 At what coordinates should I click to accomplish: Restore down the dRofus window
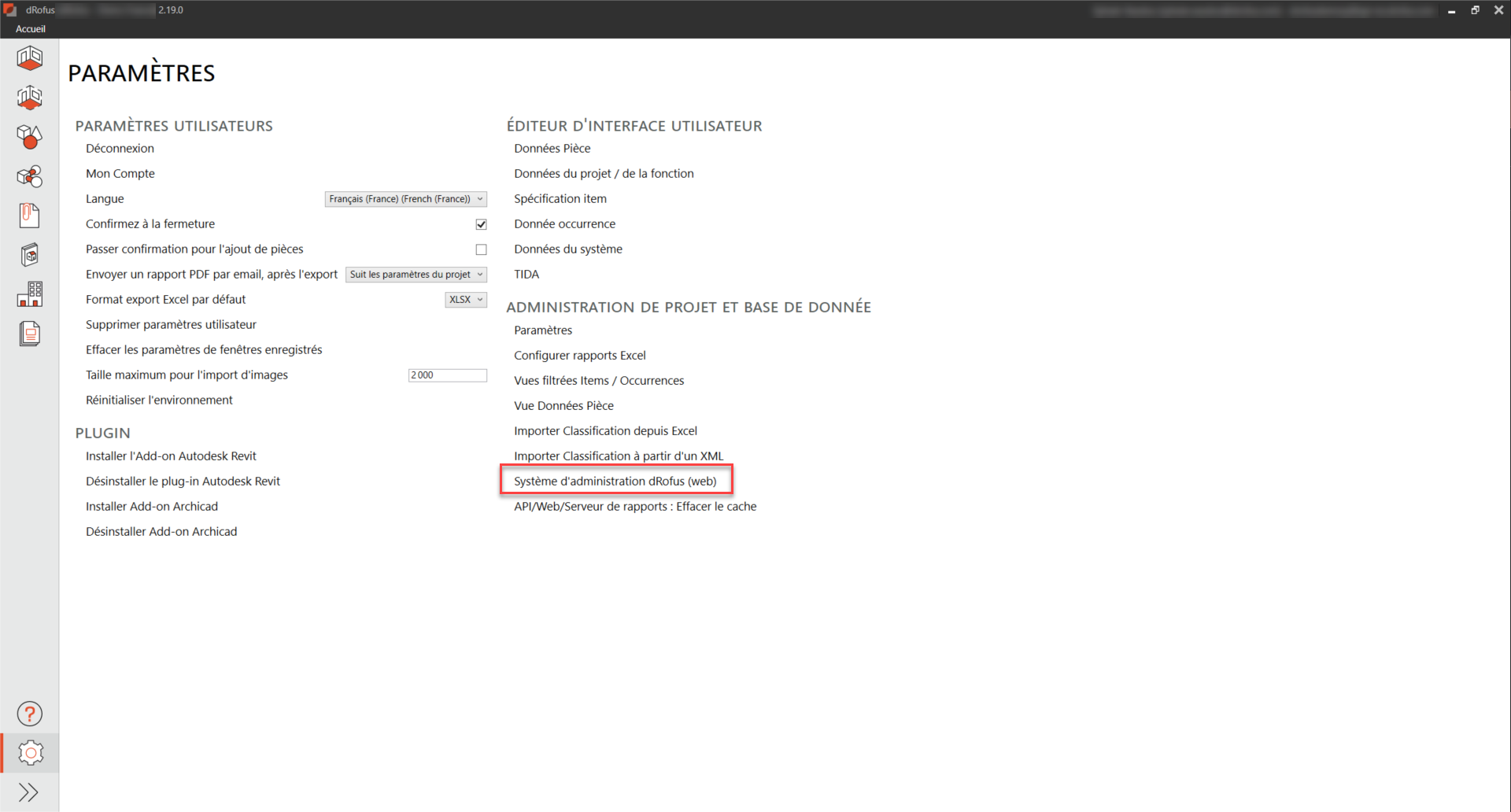pos(1475,10)
